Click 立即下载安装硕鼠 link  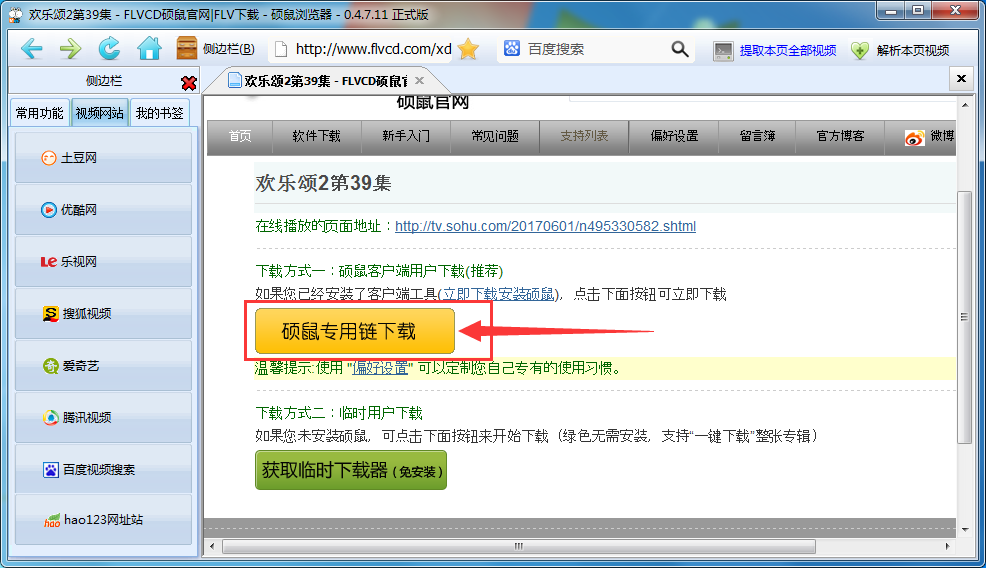pos(499,294)
